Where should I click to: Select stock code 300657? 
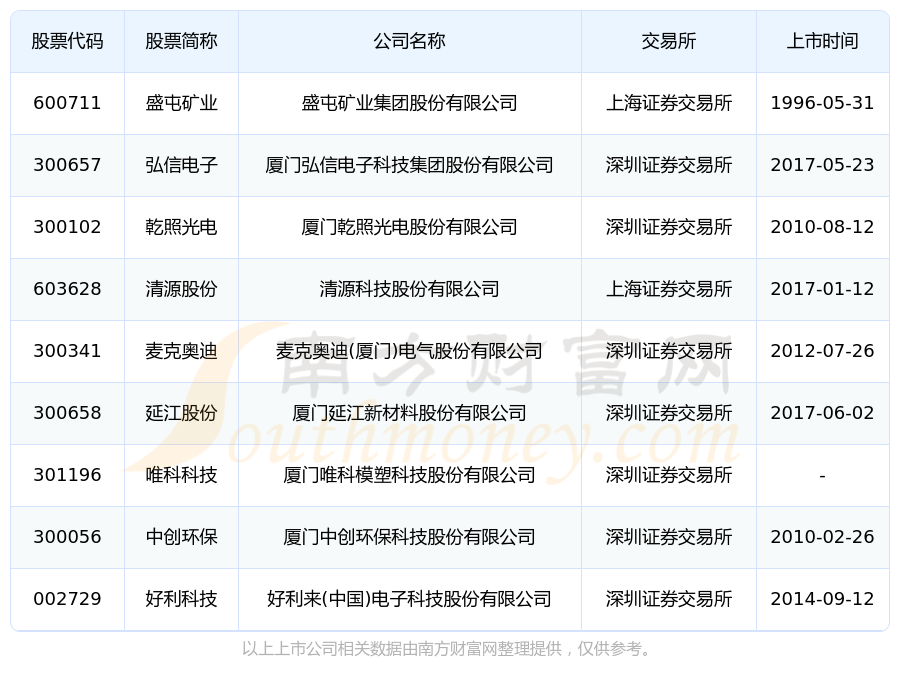67,165
